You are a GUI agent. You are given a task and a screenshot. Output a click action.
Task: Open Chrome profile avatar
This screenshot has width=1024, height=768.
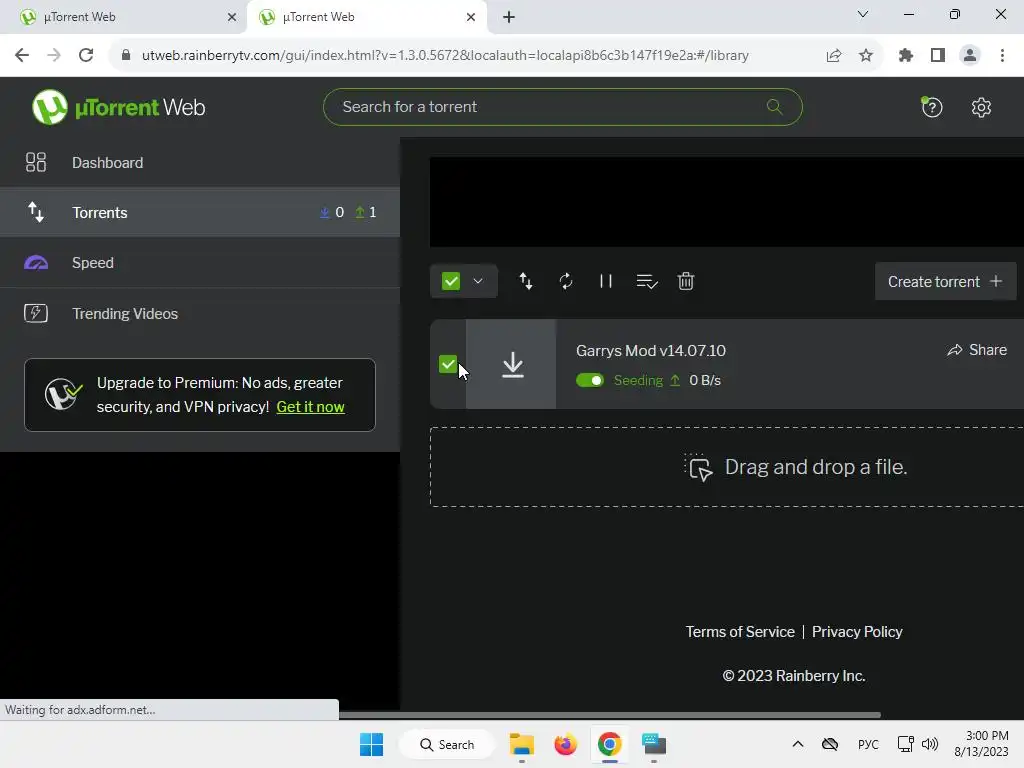tap(970, 56)
